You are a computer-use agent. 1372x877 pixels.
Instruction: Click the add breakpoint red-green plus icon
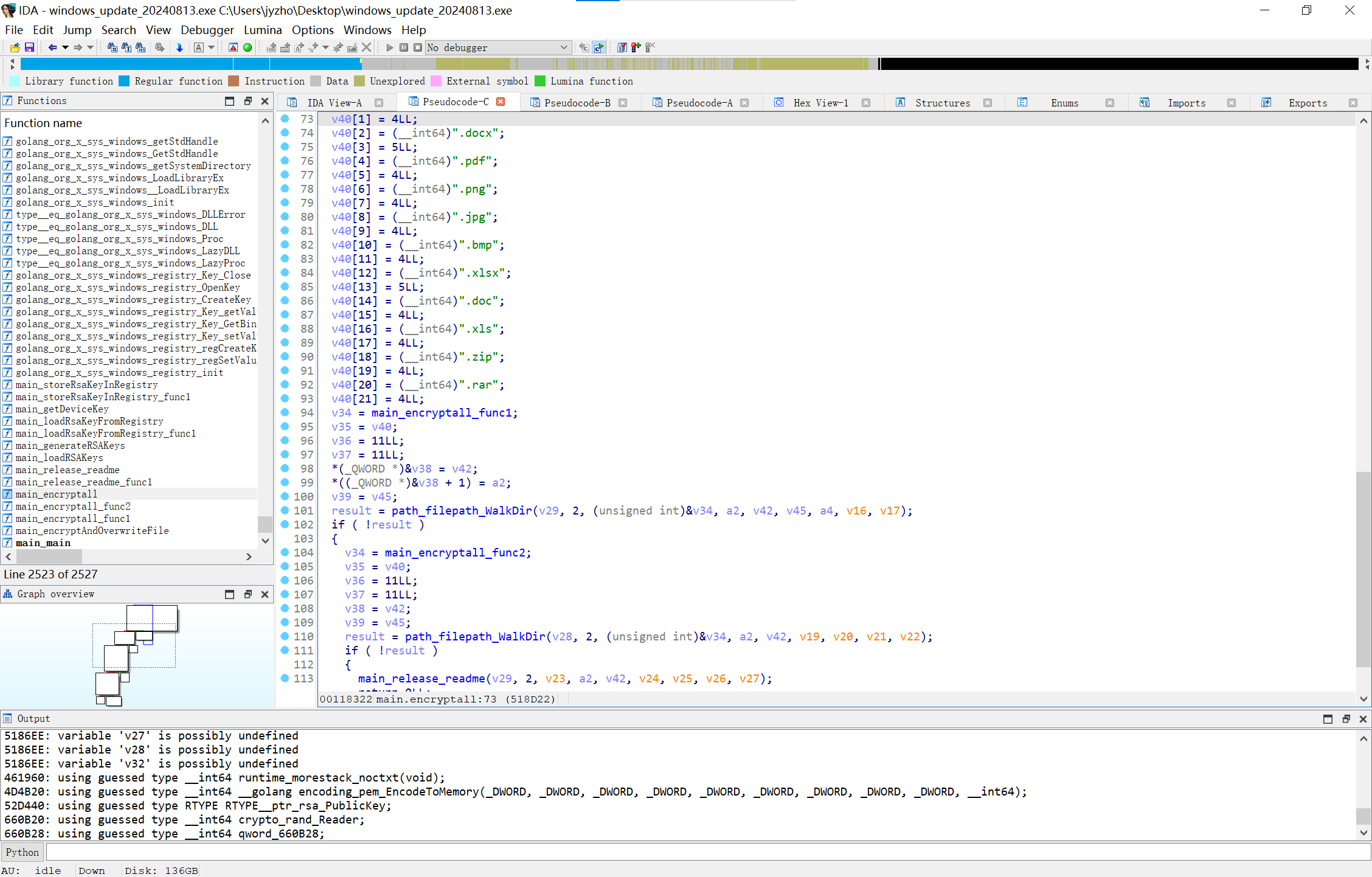click(x=636, y=47)
